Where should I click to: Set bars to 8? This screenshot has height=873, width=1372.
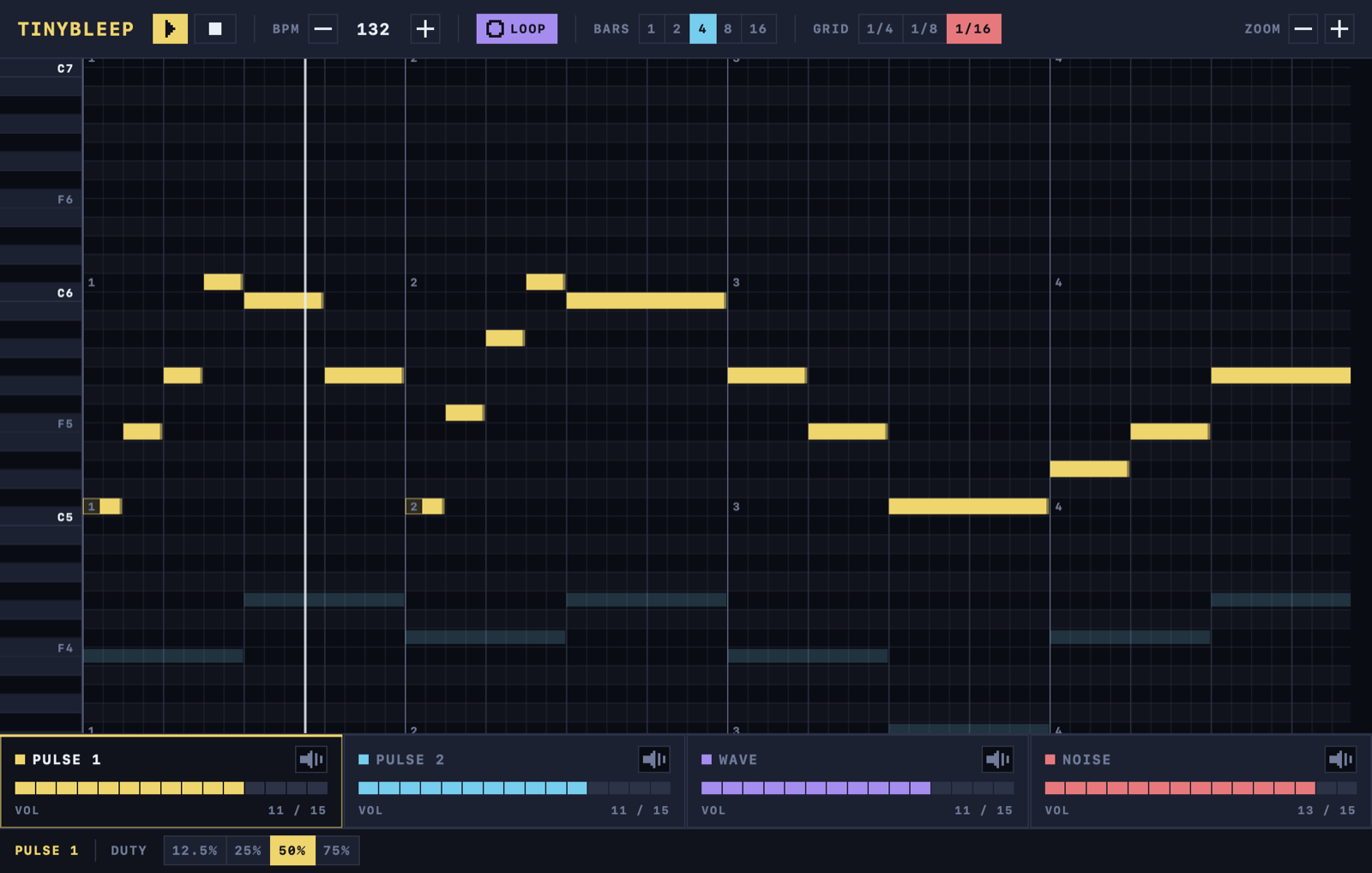[728, 28]
